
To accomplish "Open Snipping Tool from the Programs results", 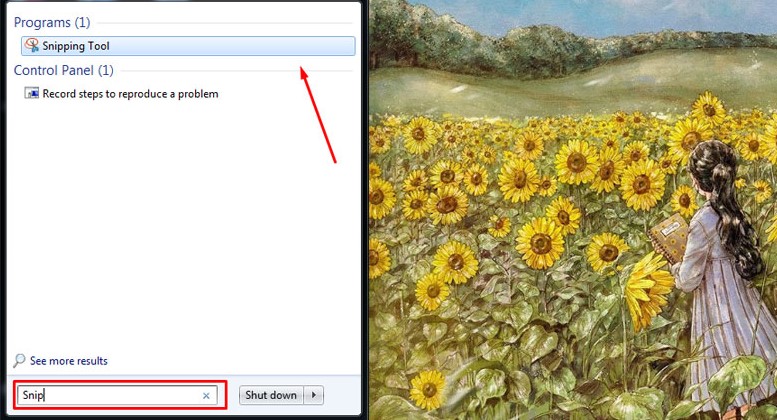I will [188, 46].
